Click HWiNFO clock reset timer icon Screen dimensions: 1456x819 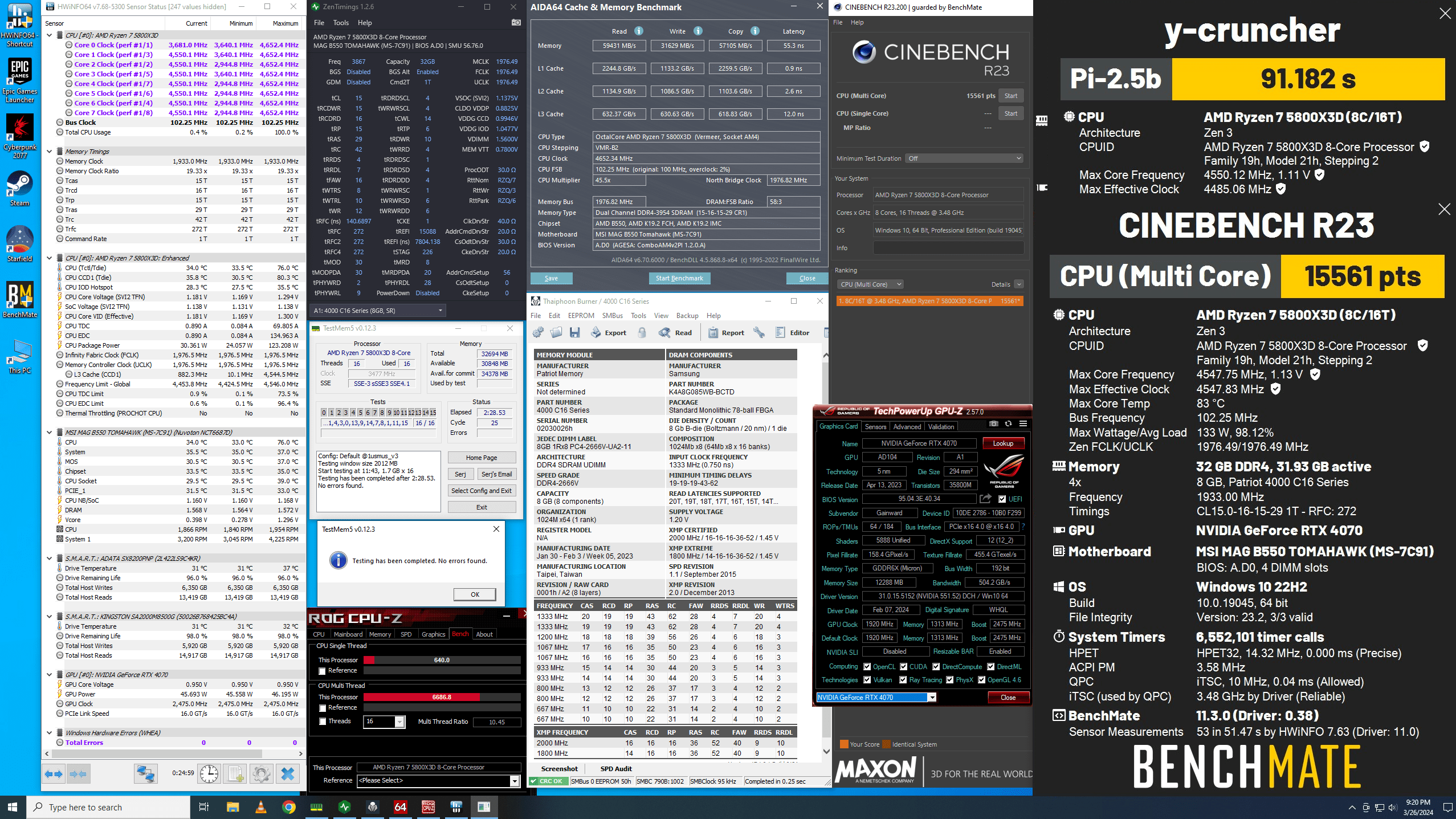pyautogui.click(x=209, y=774)
